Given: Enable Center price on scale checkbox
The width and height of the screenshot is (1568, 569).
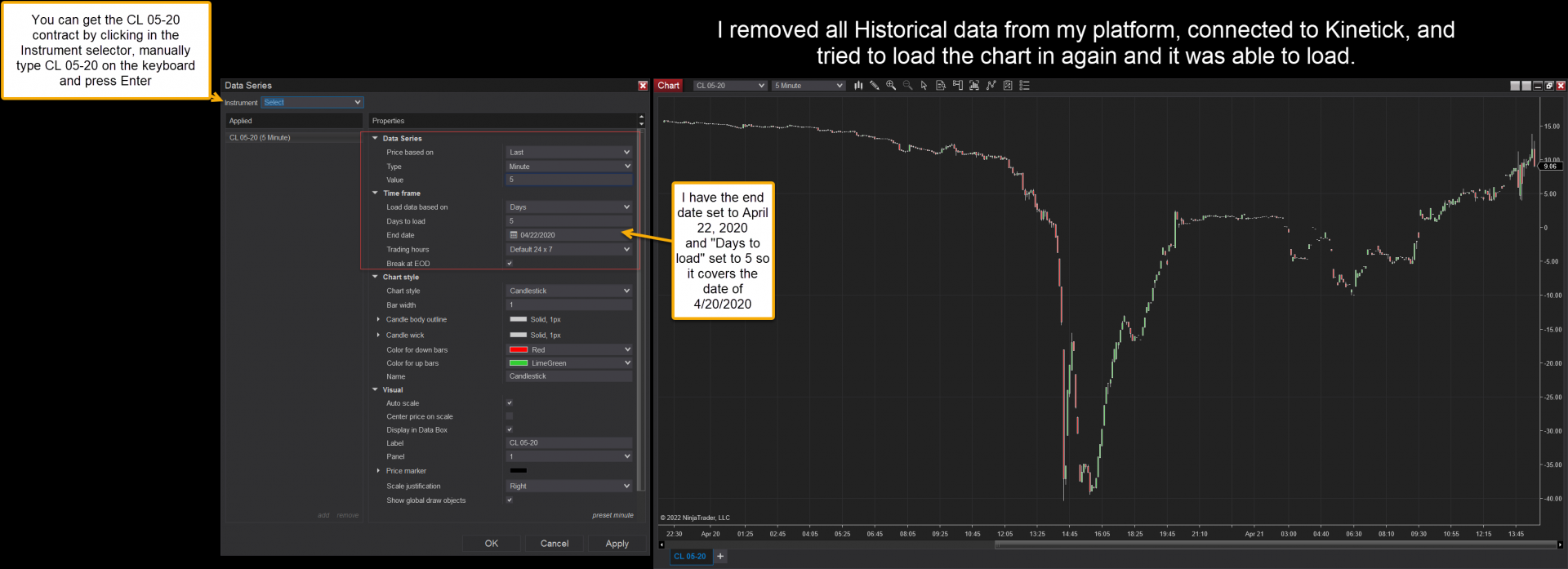Looking at the screenshot, I should pyautogui.click(x=510, y=416).
